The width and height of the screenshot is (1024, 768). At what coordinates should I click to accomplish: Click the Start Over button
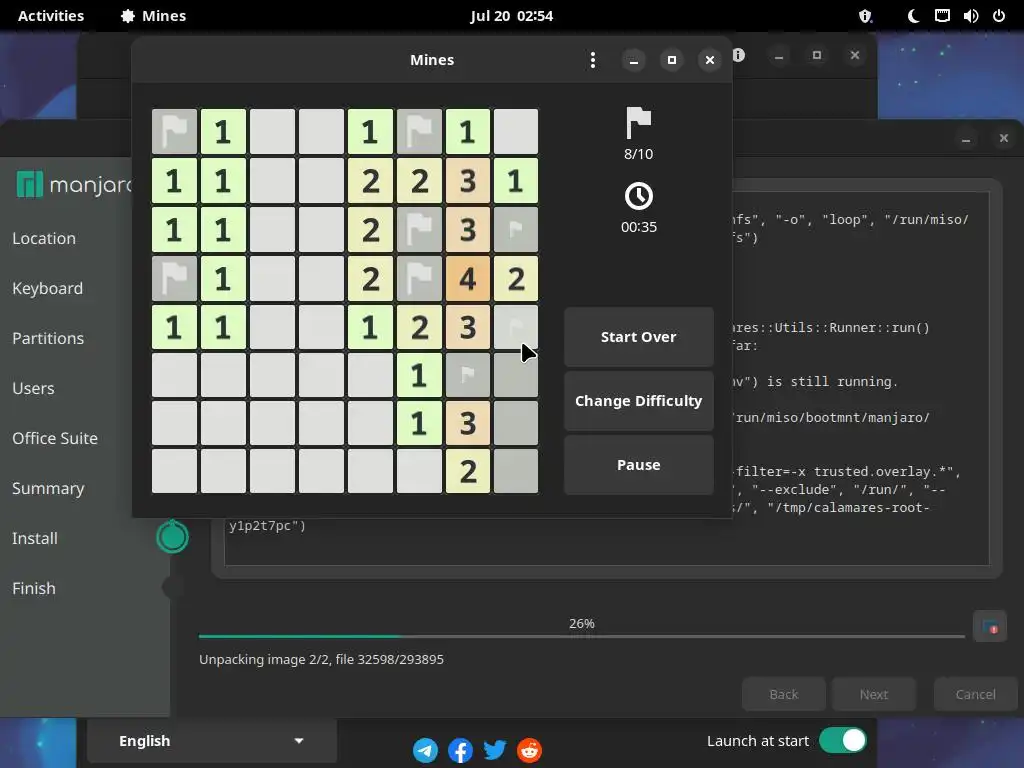639,337
